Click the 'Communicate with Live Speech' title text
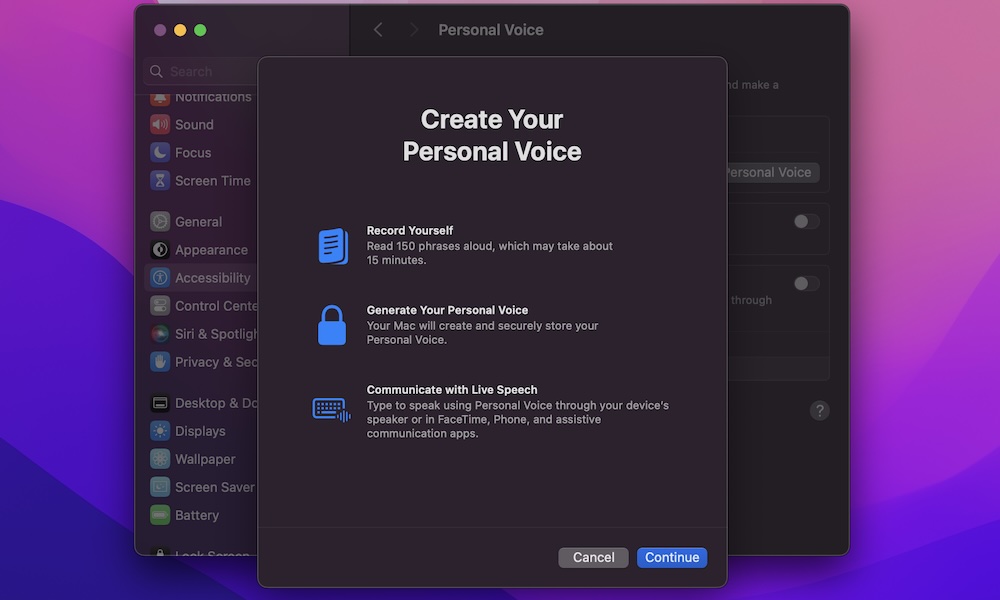This screenshot has width=1000, height=600. (452, 390)
